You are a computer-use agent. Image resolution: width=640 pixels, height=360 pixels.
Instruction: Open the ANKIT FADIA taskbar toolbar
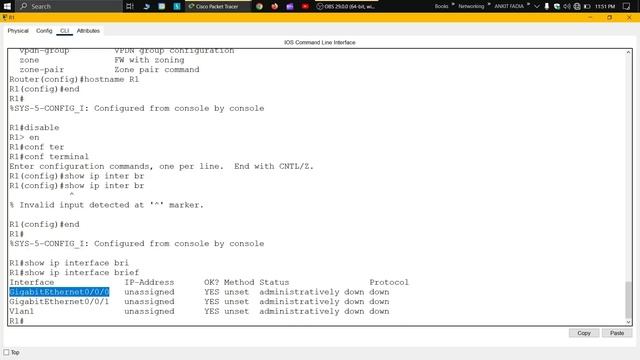[x=509, y=6]
